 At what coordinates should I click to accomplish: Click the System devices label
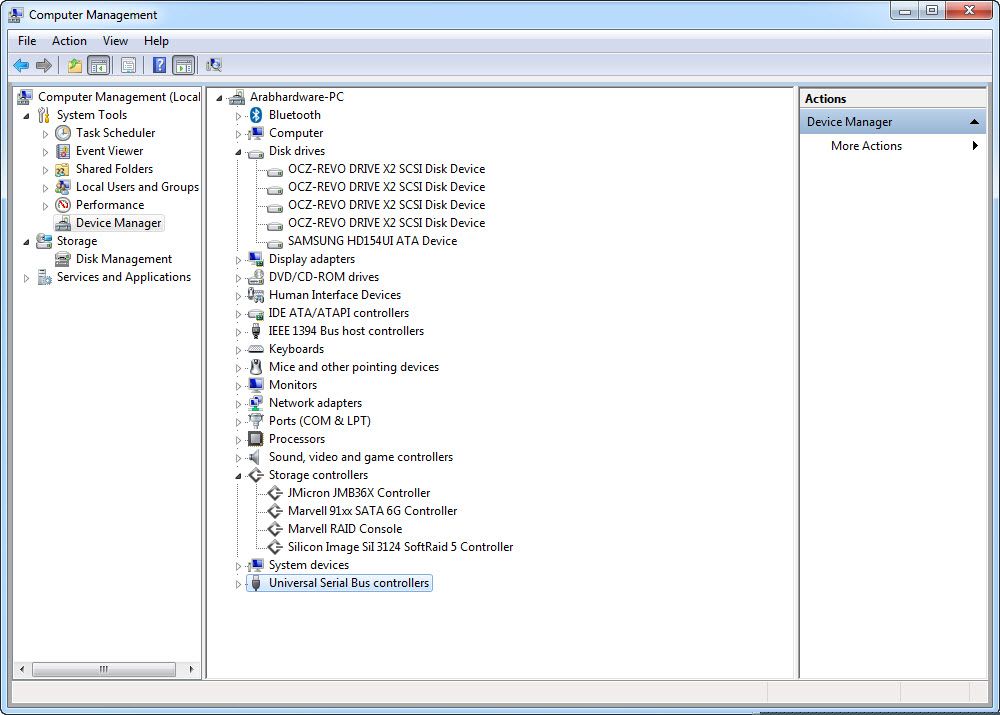[309, 565]
